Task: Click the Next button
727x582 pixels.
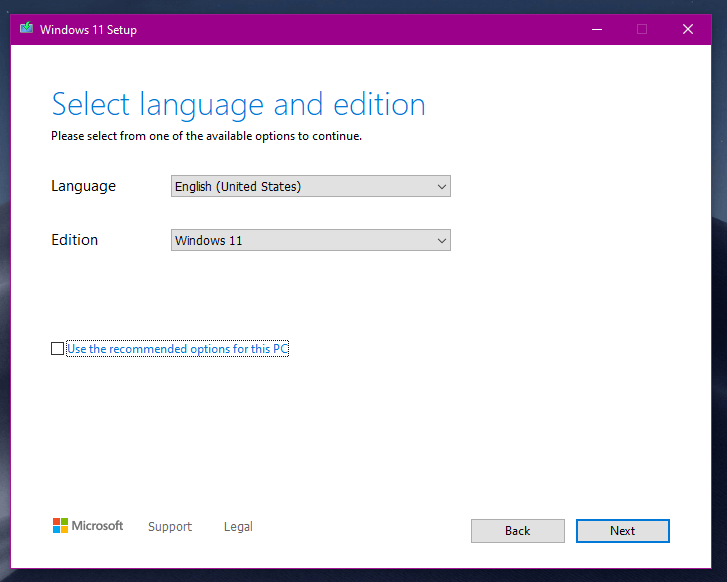Action: click(623, 531)
